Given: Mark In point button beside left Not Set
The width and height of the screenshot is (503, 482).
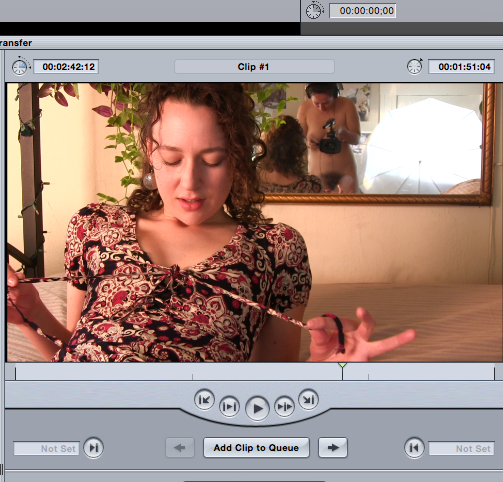Looking at the screenshot, I should [x=93, y=447].
